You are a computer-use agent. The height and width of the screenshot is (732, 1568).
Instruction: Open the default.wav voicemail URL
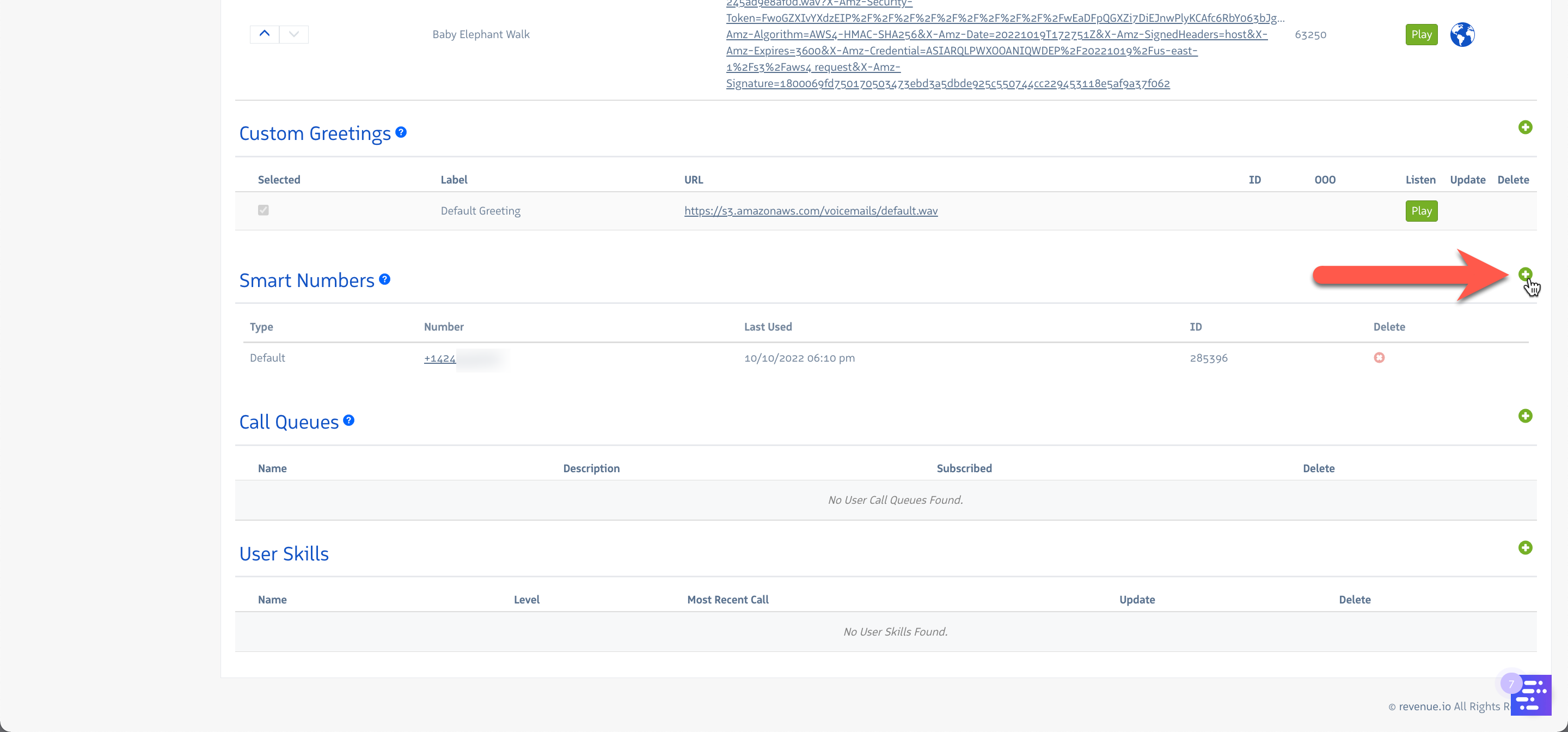click(x=810, y=211)
